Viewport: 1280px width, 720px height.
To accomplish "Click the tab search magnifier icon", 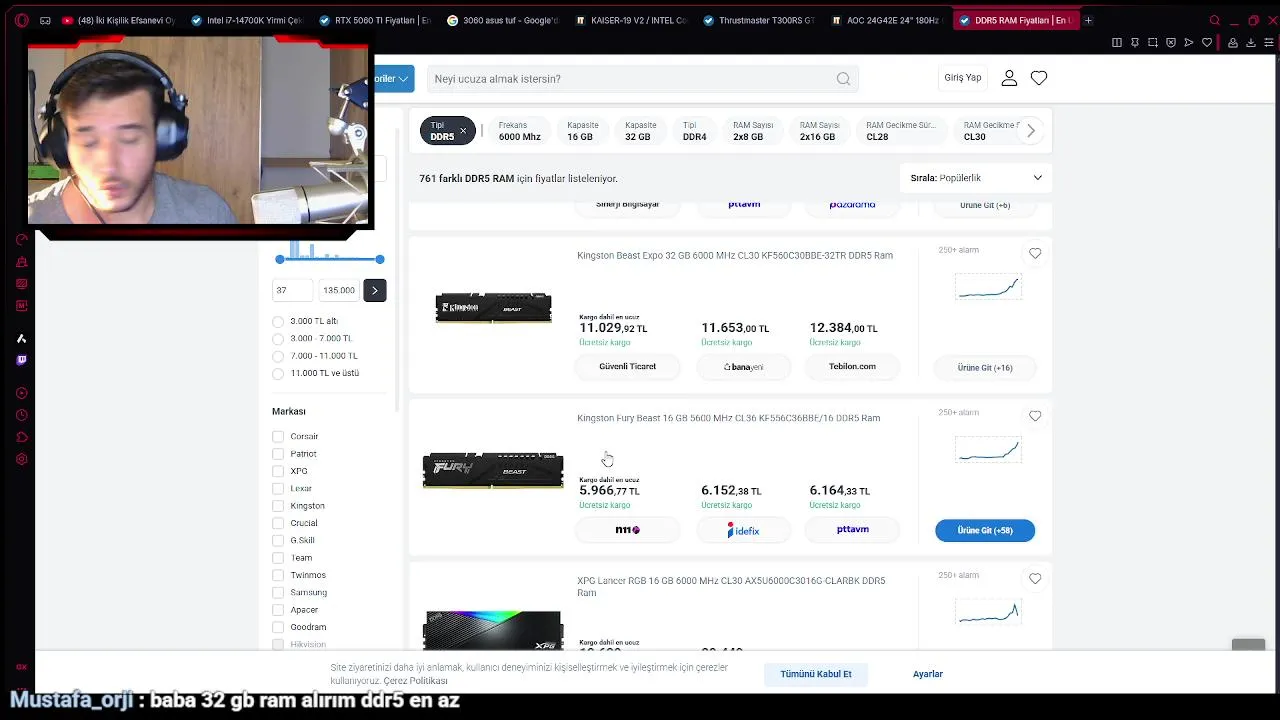I will pos(1215,20).
